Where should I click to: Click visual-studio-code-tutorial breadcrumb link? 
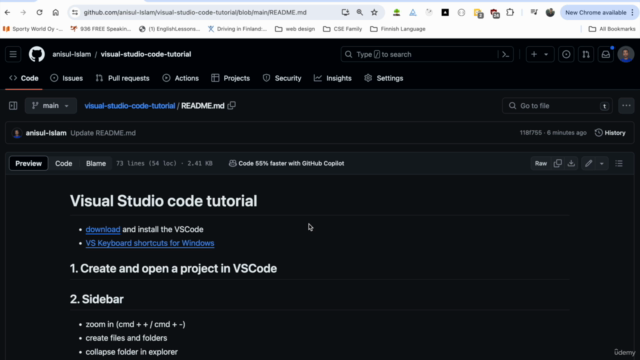130,106
